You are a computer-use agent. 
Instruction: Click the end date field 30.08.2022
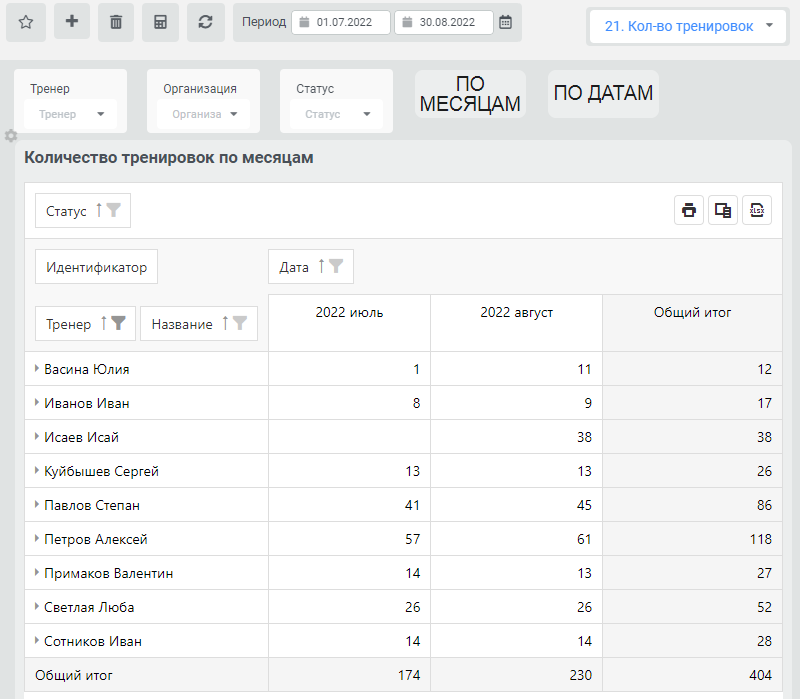[444, 22]
